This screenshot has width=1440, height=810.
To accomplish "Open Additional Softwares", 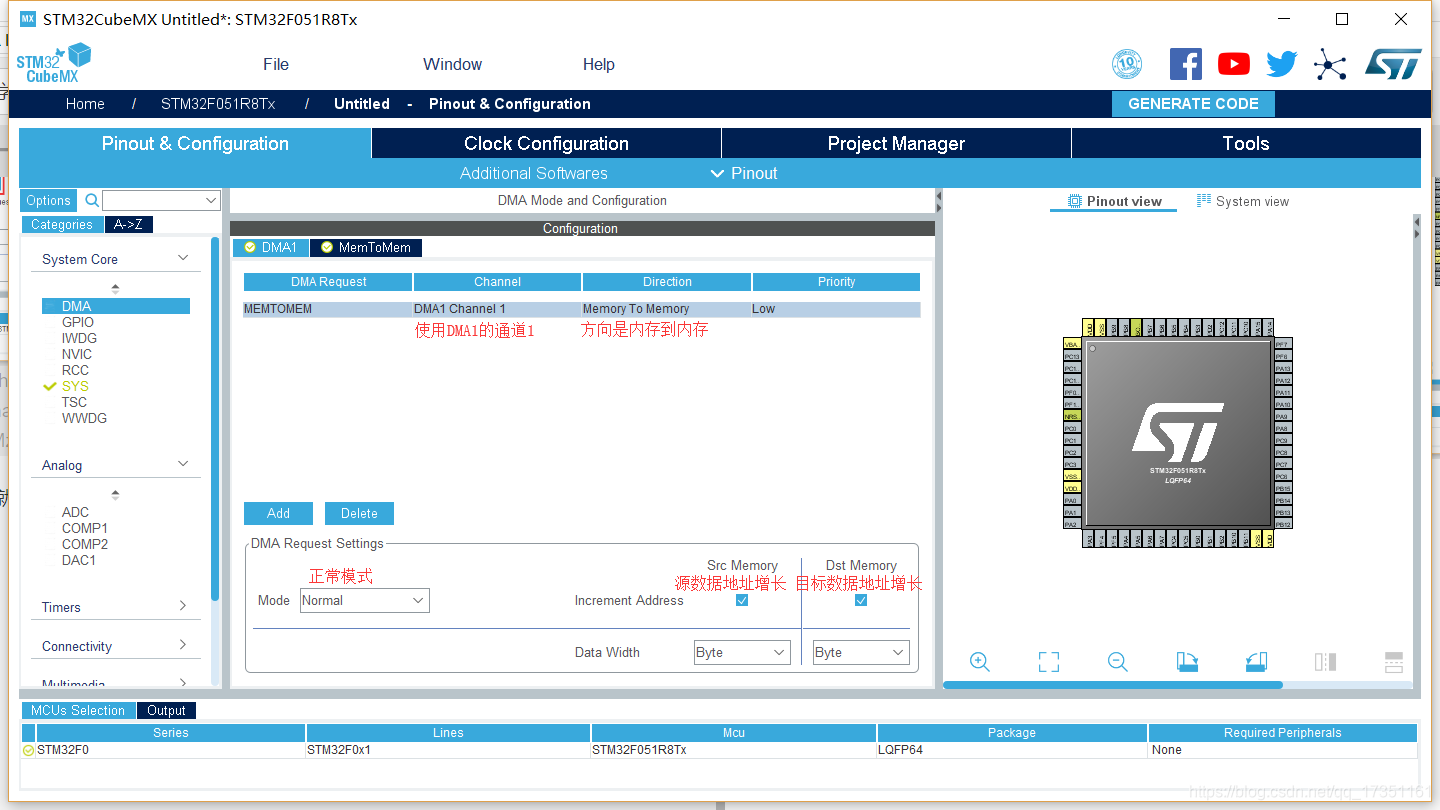I will [x=534, y=173].
